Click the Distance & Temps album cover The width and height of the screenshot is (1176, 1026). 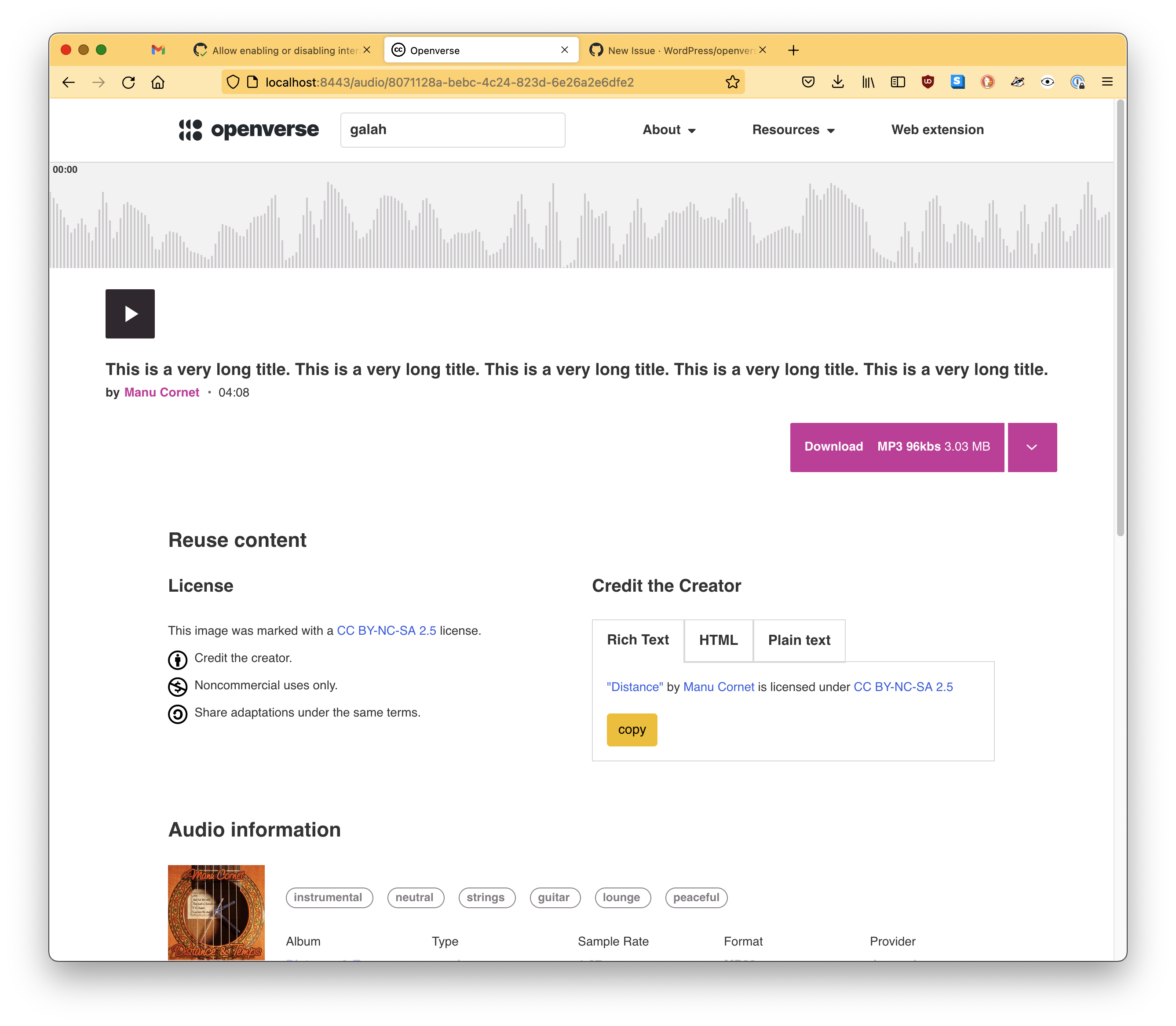tap(216, 913)
